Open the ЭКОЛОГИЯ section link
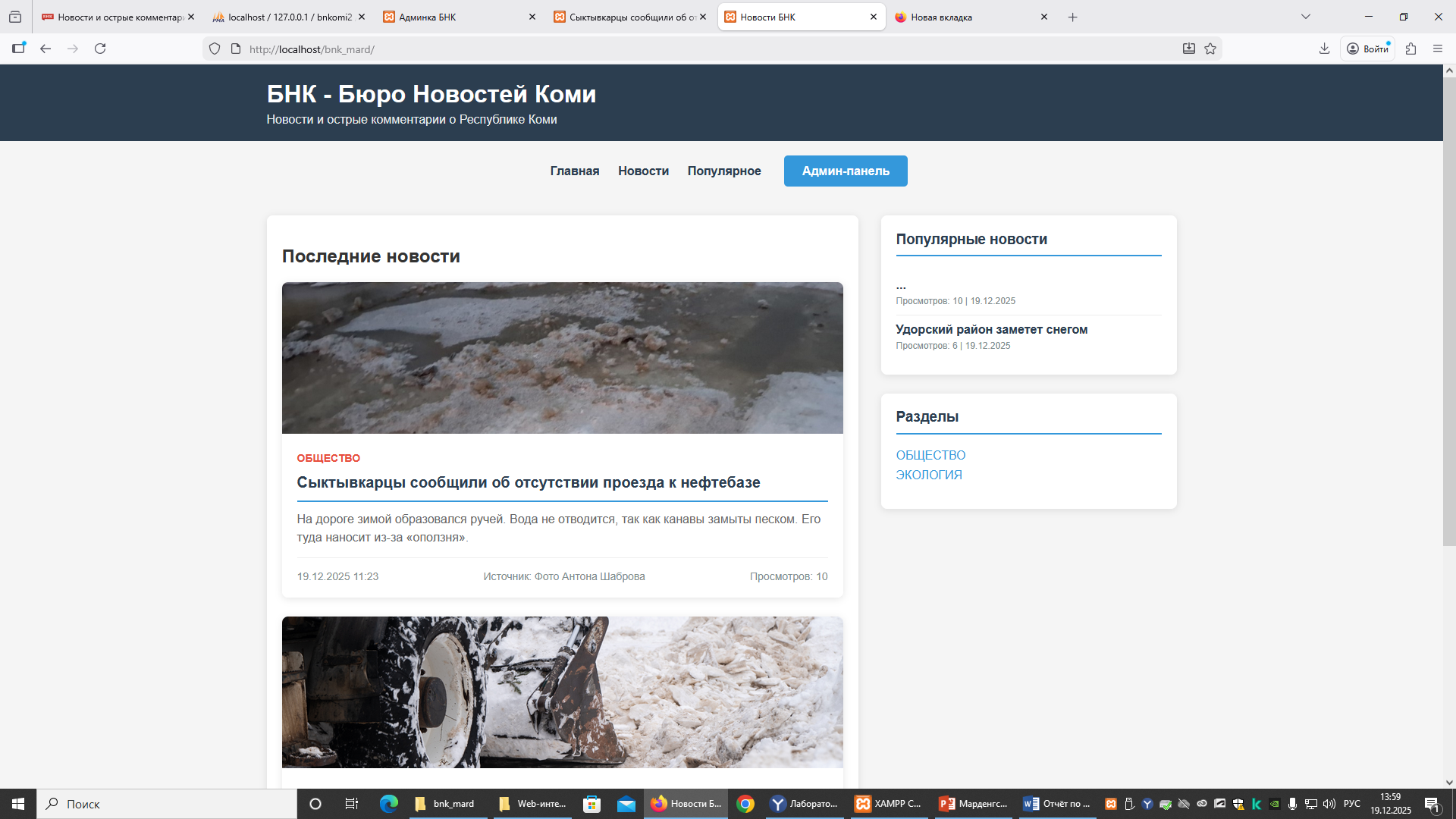Viewport: 1456px width, 819px height. tap(928, 475)
